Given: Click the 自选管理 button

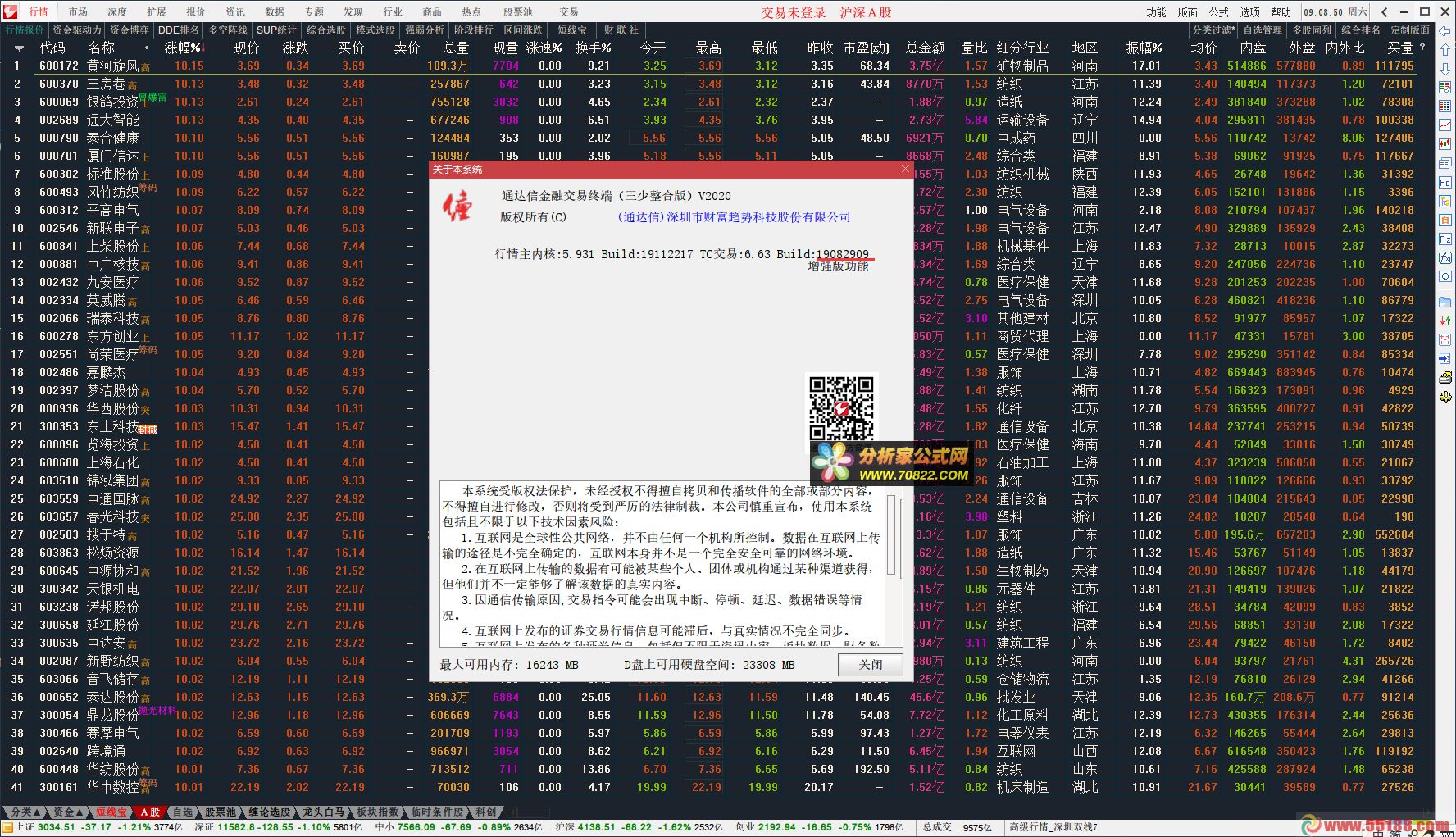Looking at the screenshot, I should pos(1262,30).
